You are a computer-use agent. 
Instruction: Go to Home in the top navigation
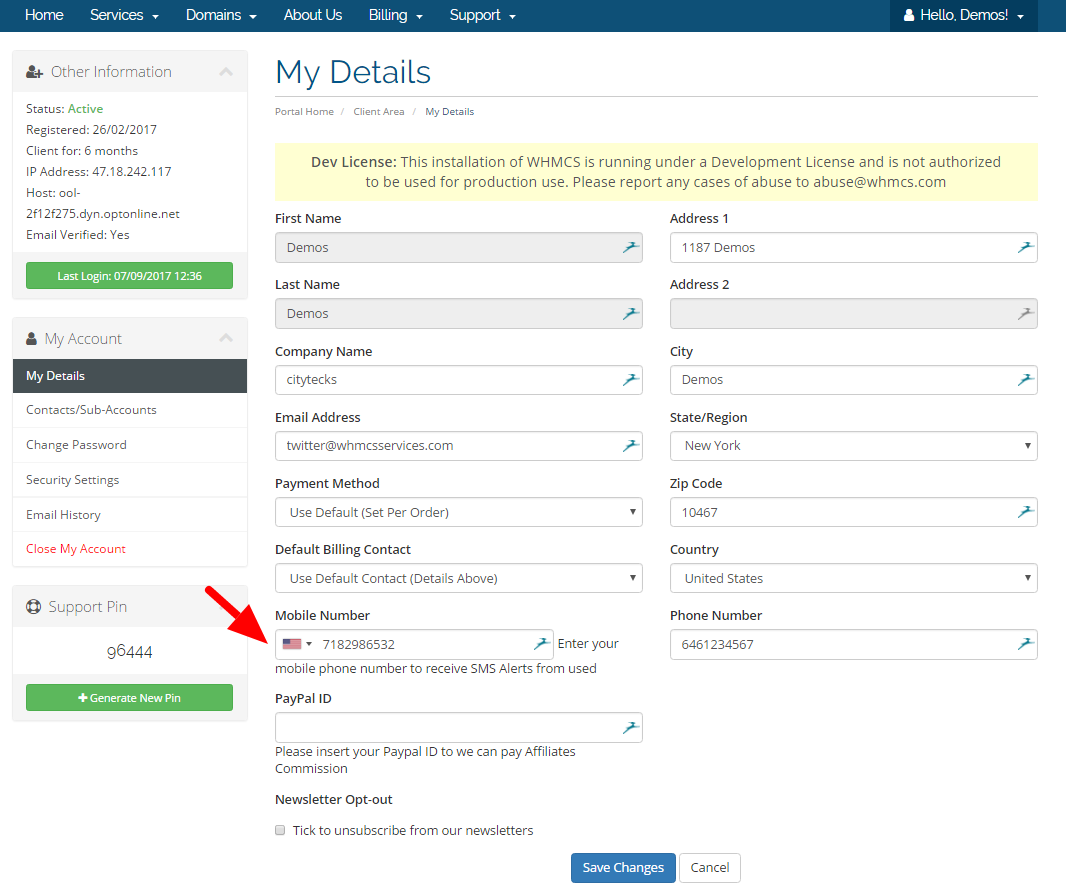point(44,15)
